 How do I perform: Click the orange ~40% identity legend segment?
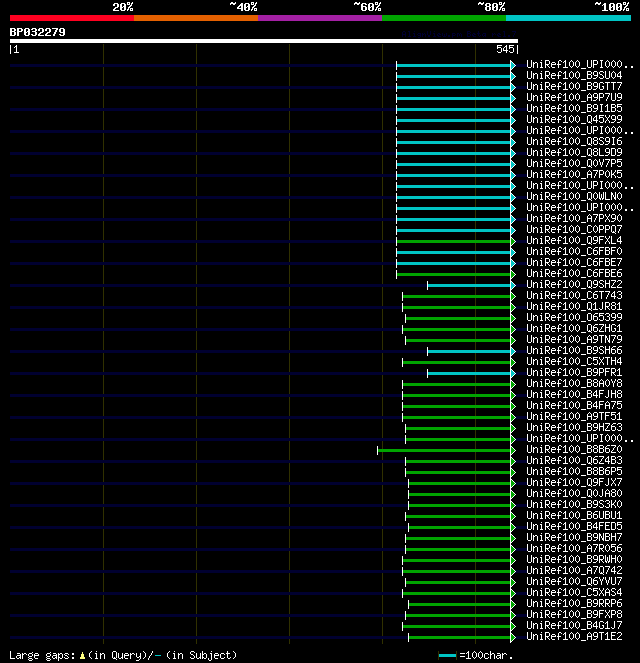196,18
